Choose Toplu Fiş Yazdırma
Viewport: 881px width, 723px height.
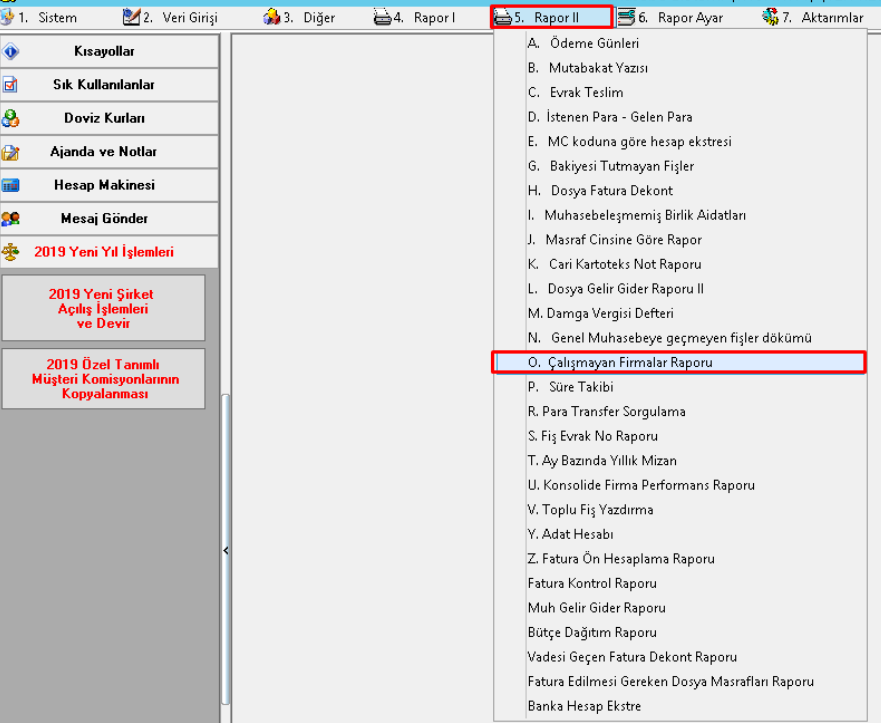(x=680, y=510)
